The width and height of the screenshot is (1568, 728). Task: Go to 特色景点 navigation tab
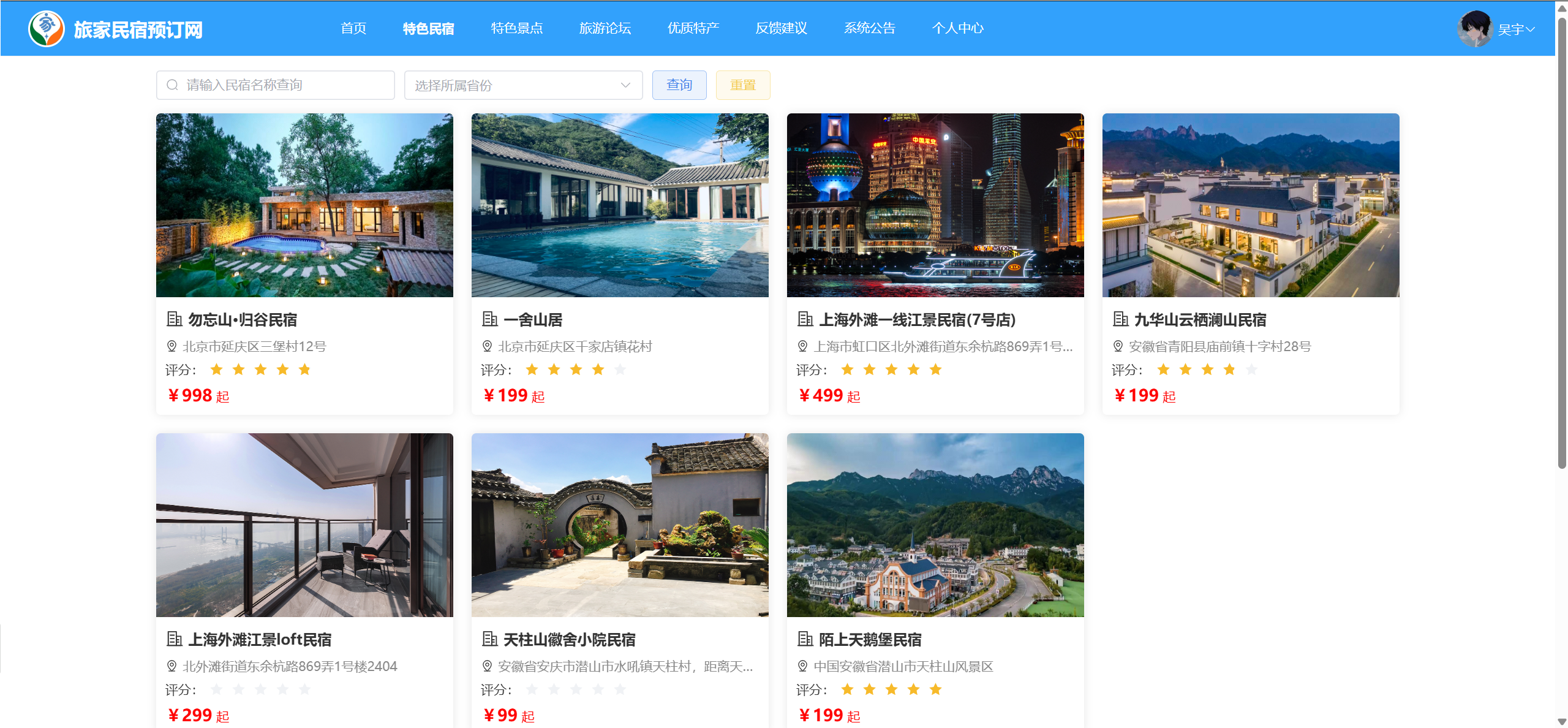click(516, 29)
